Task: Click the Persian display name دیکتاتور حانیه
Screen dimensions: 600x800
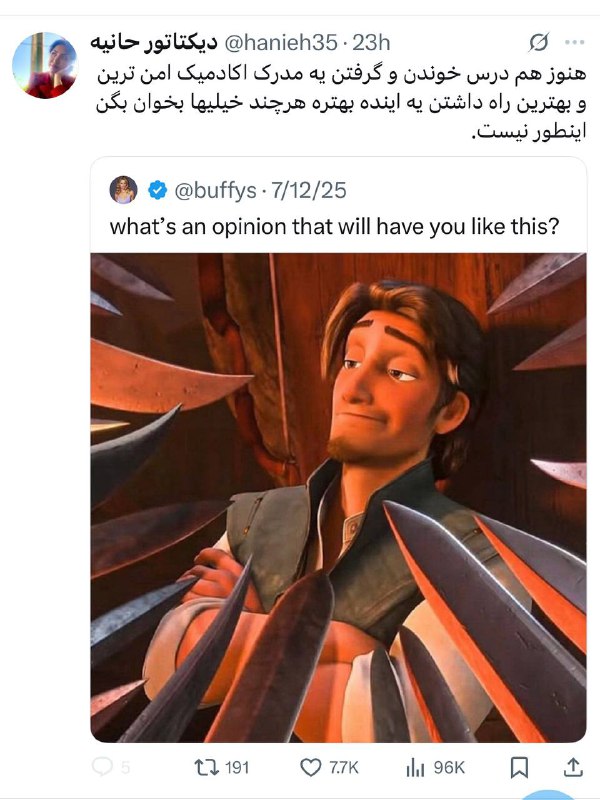Action: [154, 43]
